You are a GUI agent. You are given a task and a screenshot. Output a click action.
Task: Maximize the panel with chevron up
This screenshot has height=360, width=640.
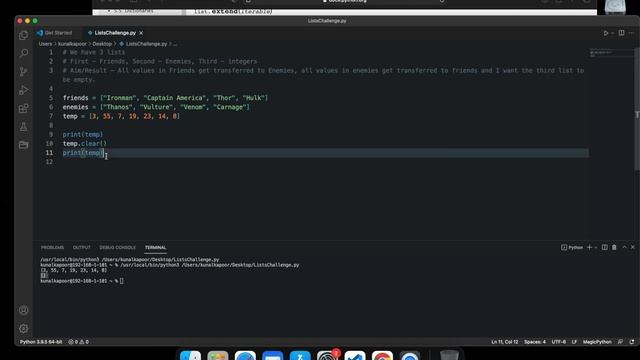coord(624,247)
